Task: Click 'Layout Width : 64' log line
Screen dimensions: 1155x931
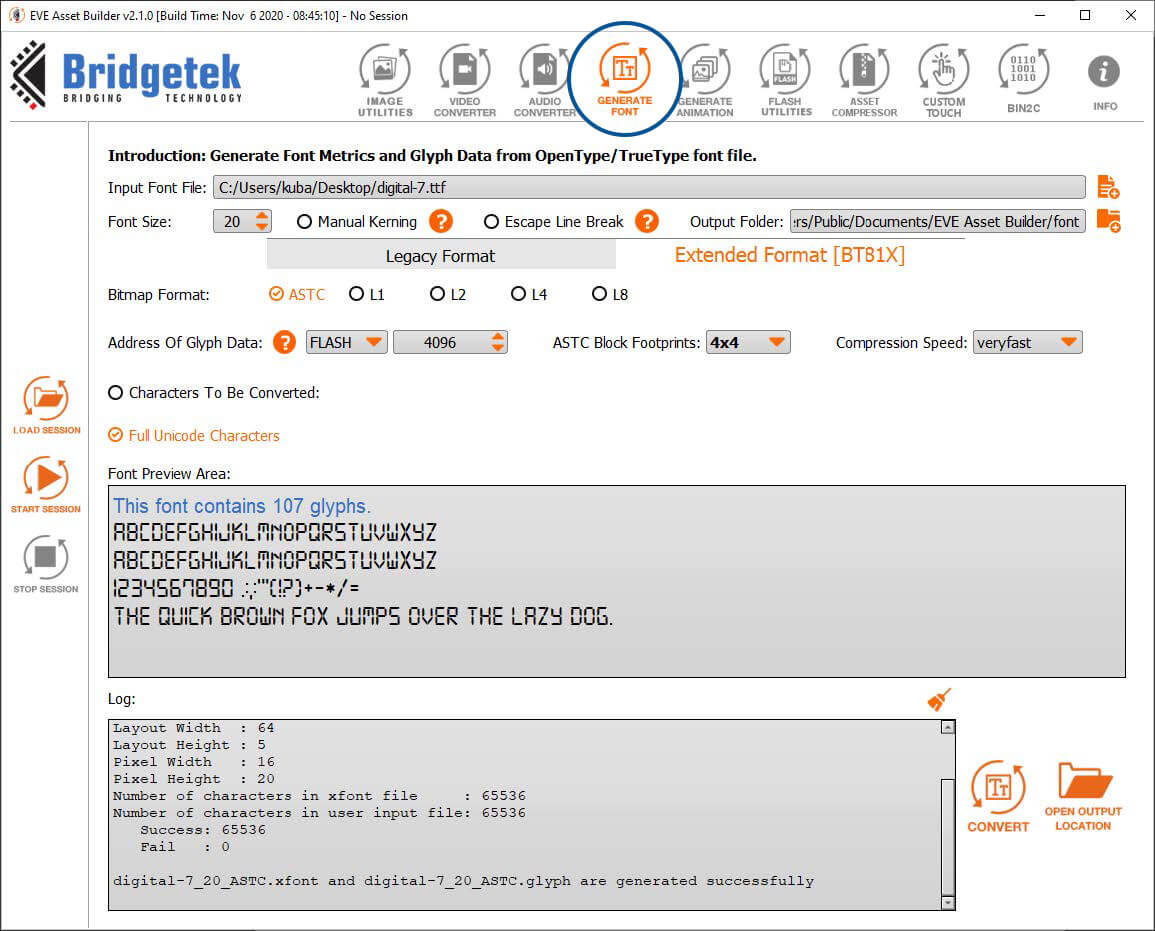Action: click(x=194, y=728)
